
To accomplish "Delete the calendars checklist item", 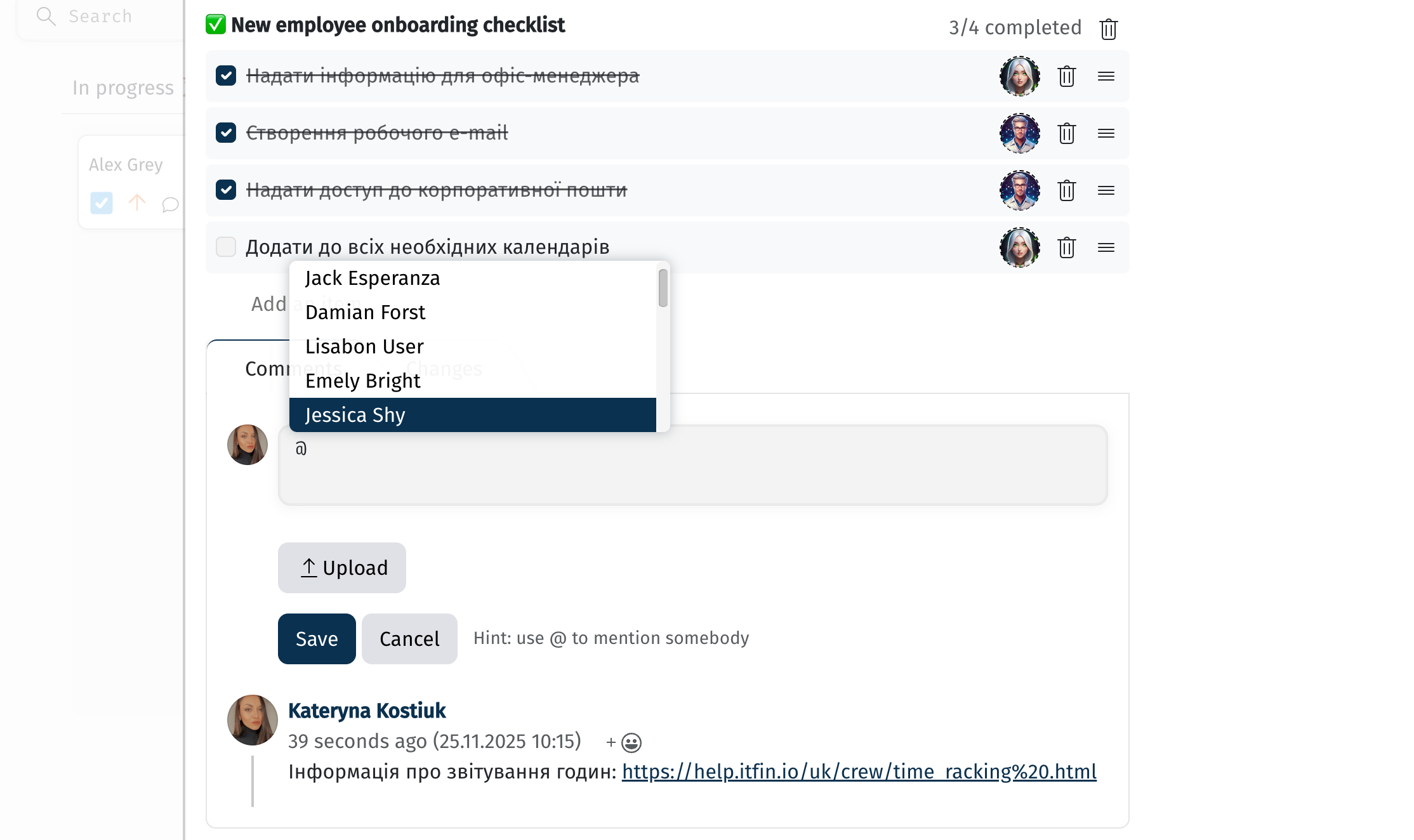I will [x=1066, y=247].
